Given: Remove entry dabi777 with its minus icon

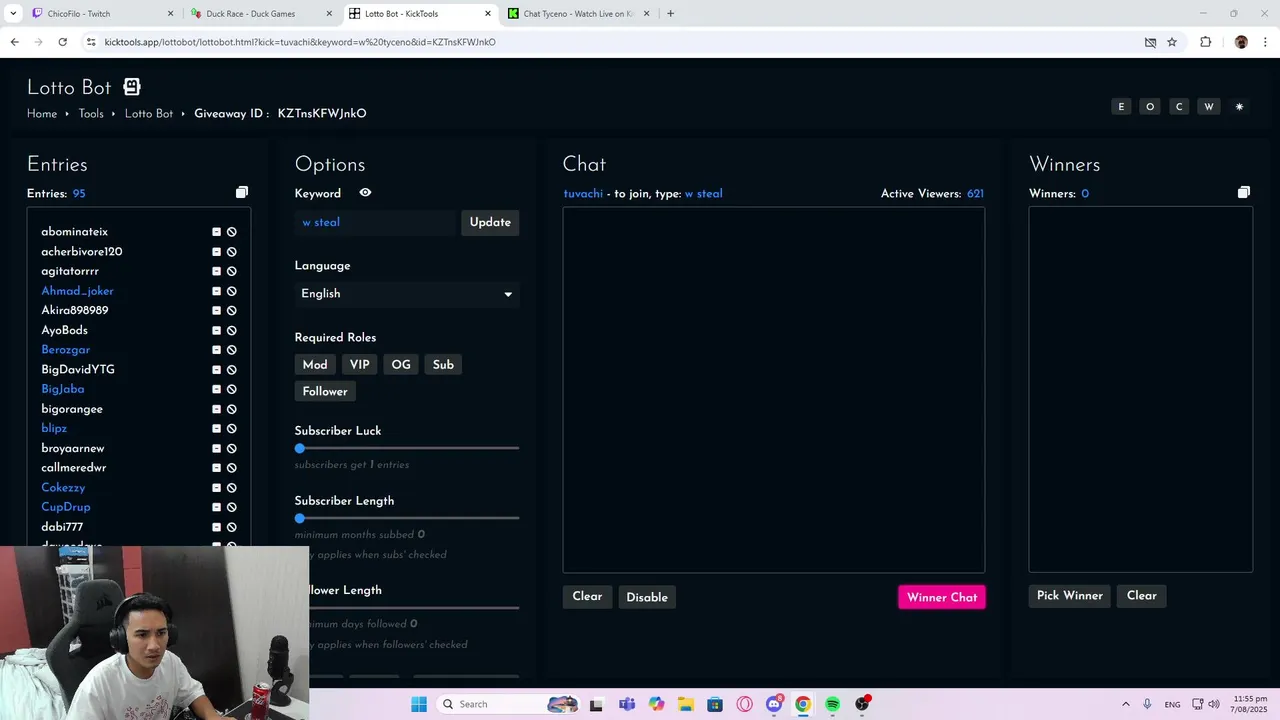Looking at the screenshot, I should coord(216,527).
